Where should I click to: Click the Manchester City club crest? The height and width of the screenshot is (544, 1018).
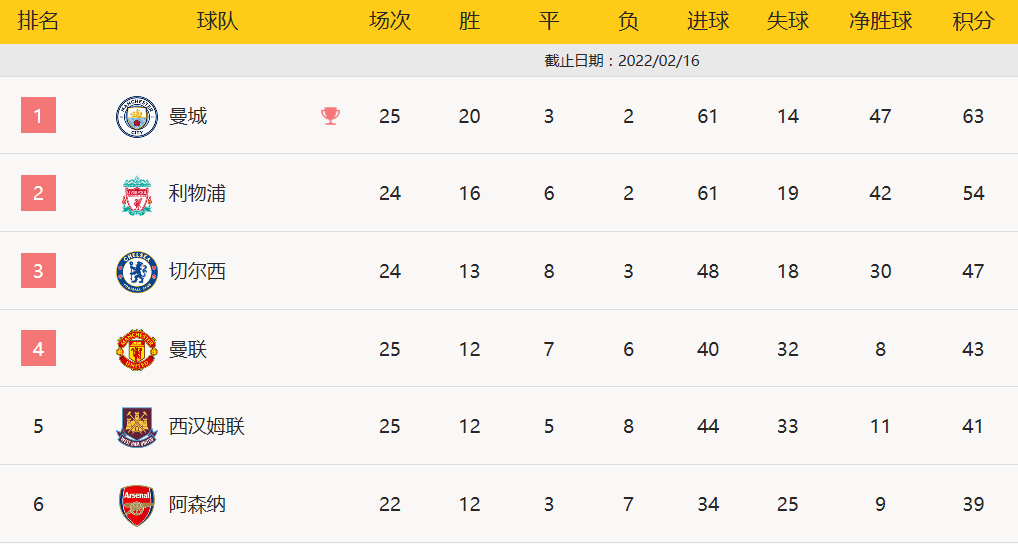(x=137, y=116)
